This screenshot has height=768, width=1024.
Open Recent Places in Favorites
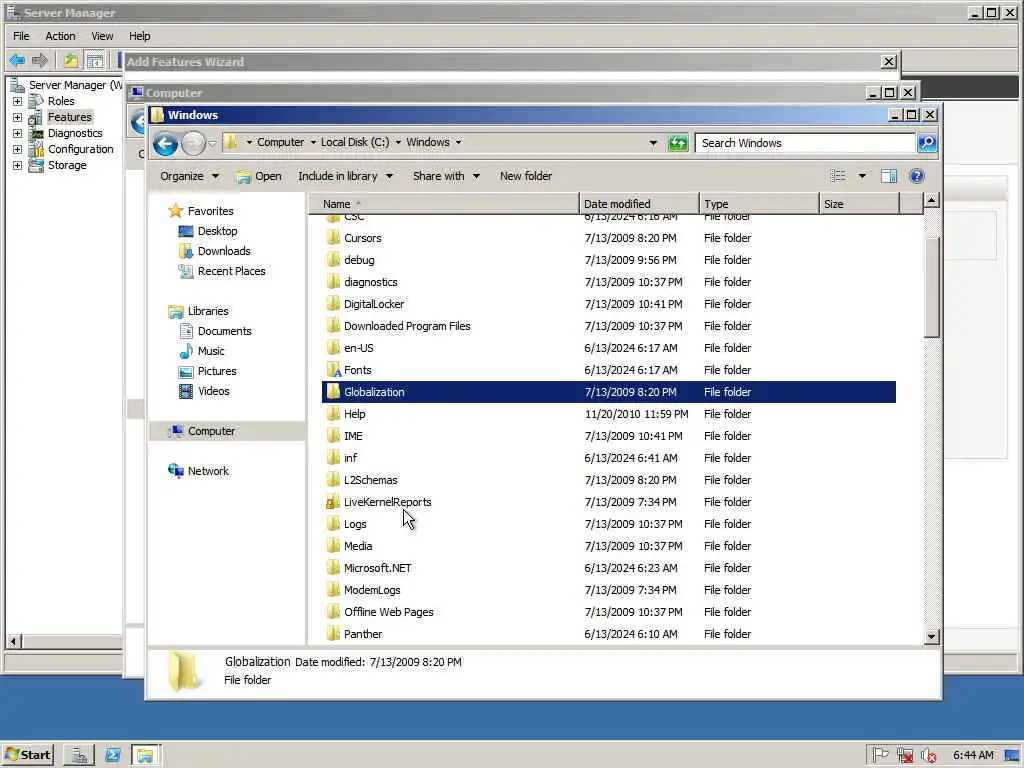[231, 271]
